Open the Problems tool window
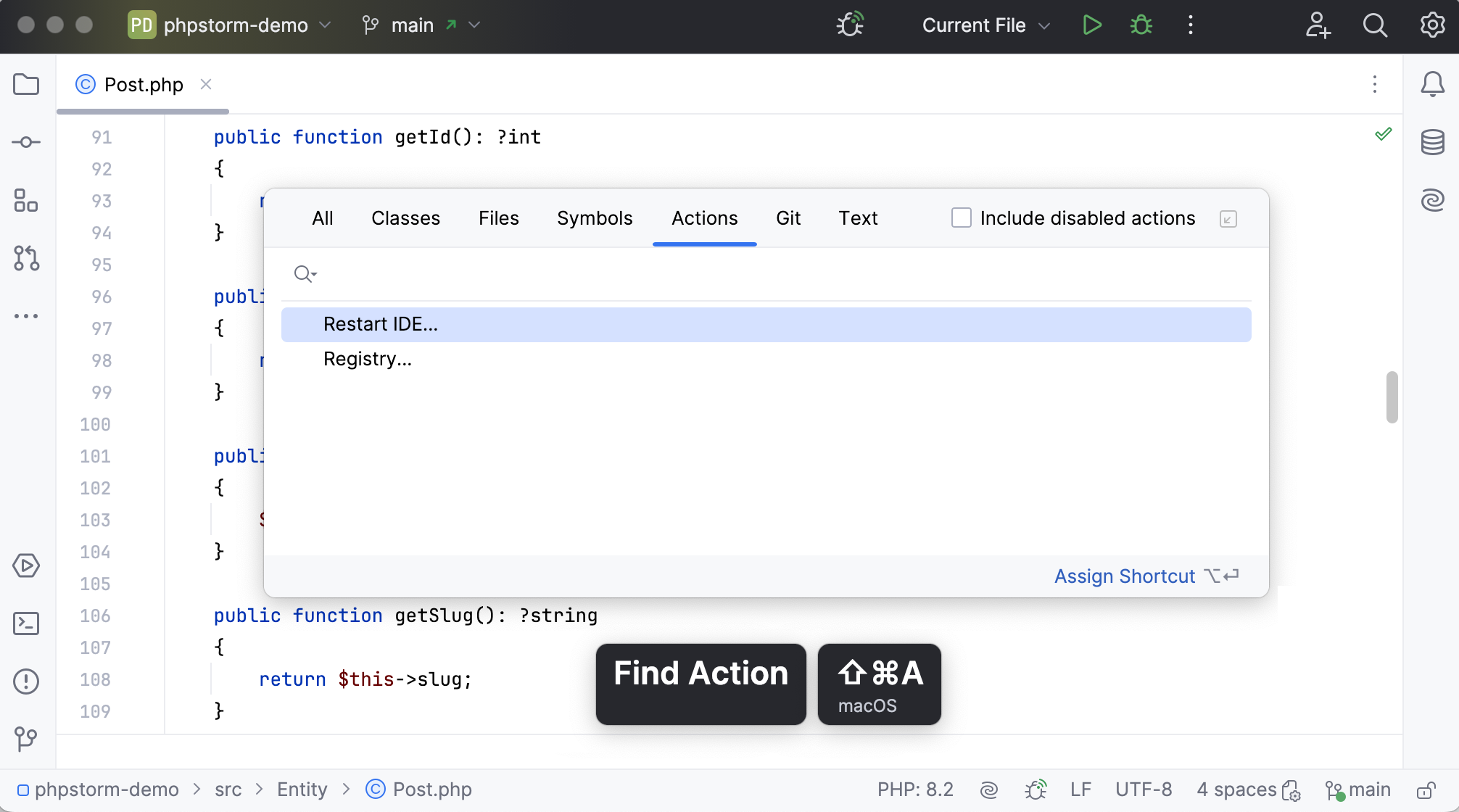Image resolution: width=1459 pixels, height=812 pixels. 27,681
